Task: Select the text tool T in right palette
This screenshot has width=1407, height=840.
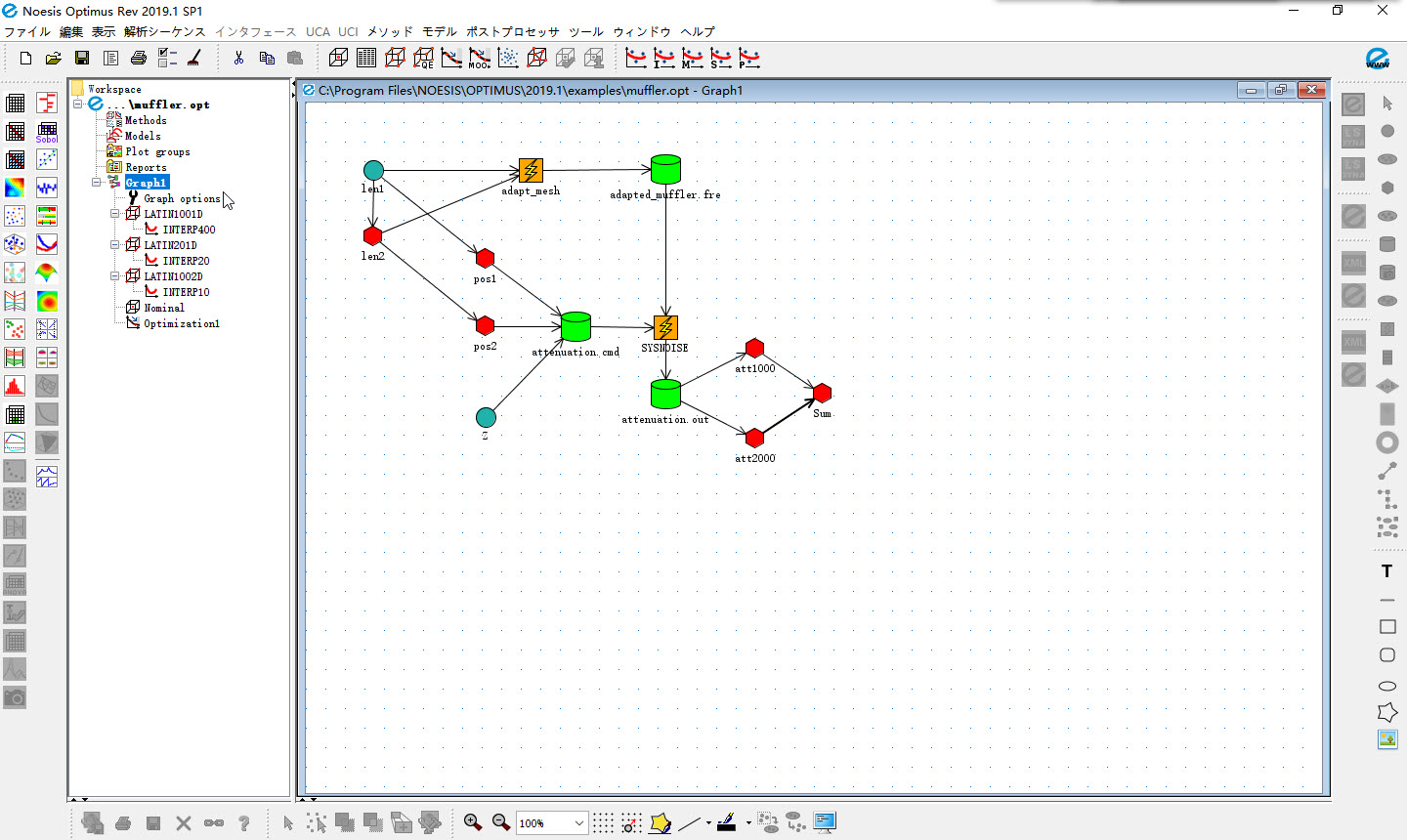Action: [x=1386, y=571]
